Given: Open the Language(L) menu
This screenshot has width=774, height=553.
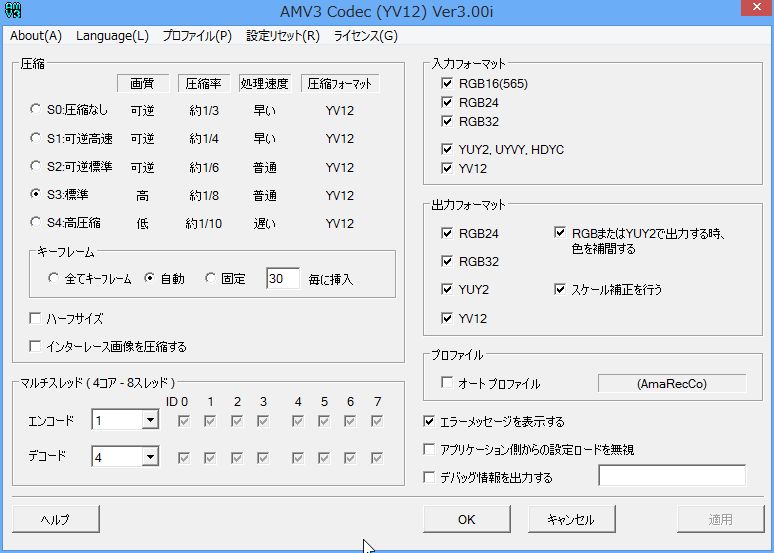Looking at the screenshot, I should (112, 36).
